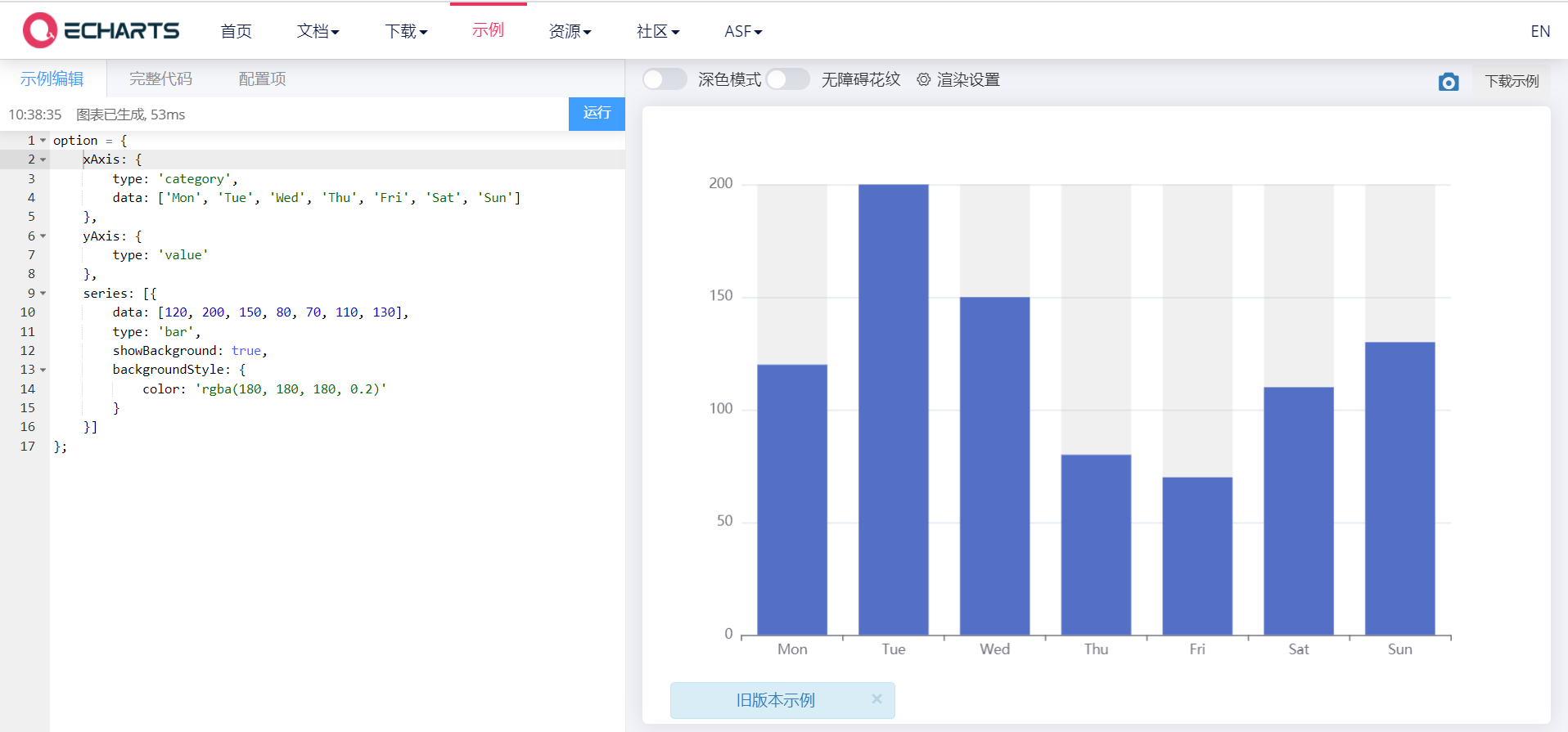Switch to 配置项 tab

[262, 79]
